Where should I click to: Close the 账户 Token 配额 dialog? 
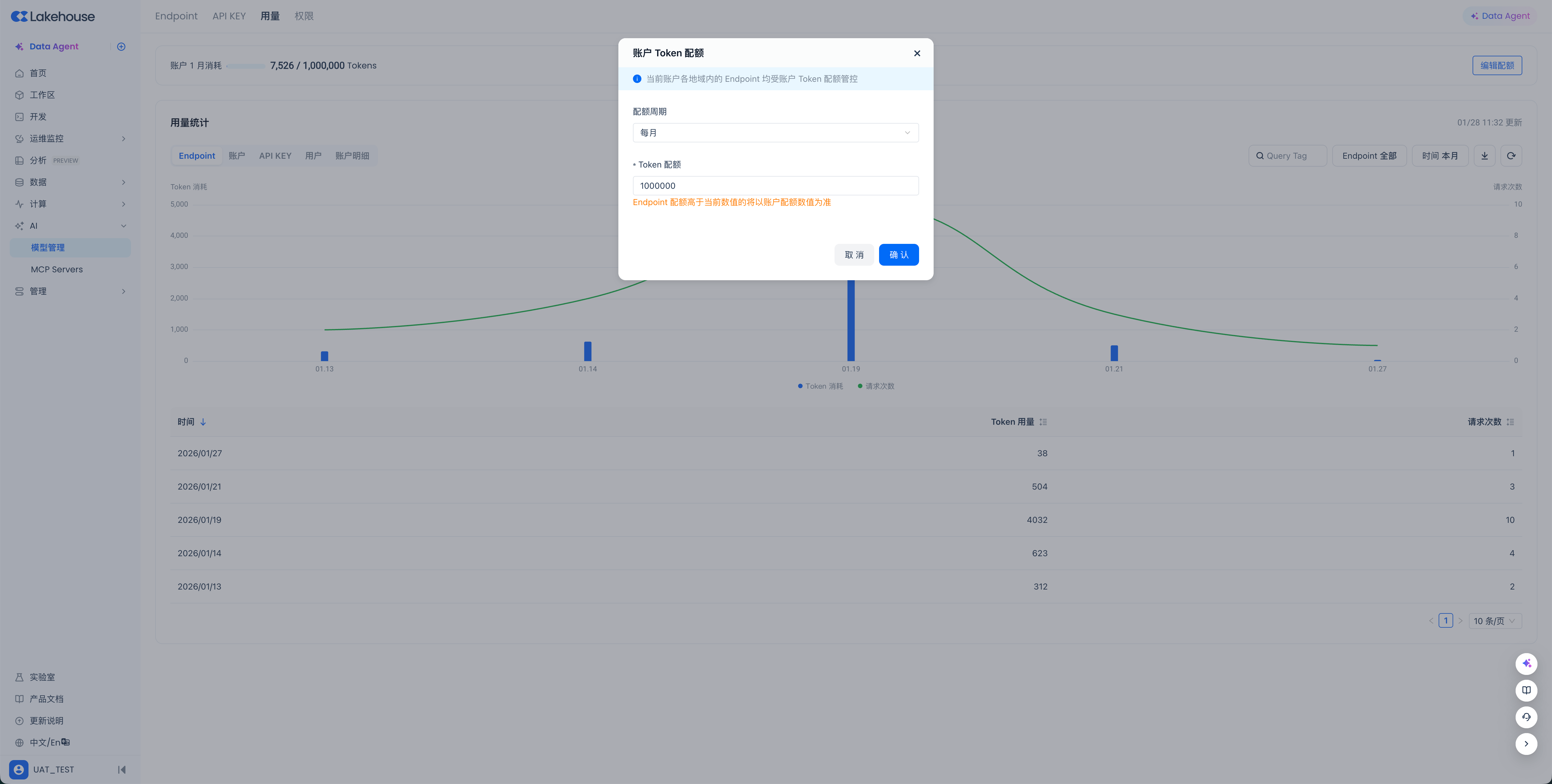(916, 53)
